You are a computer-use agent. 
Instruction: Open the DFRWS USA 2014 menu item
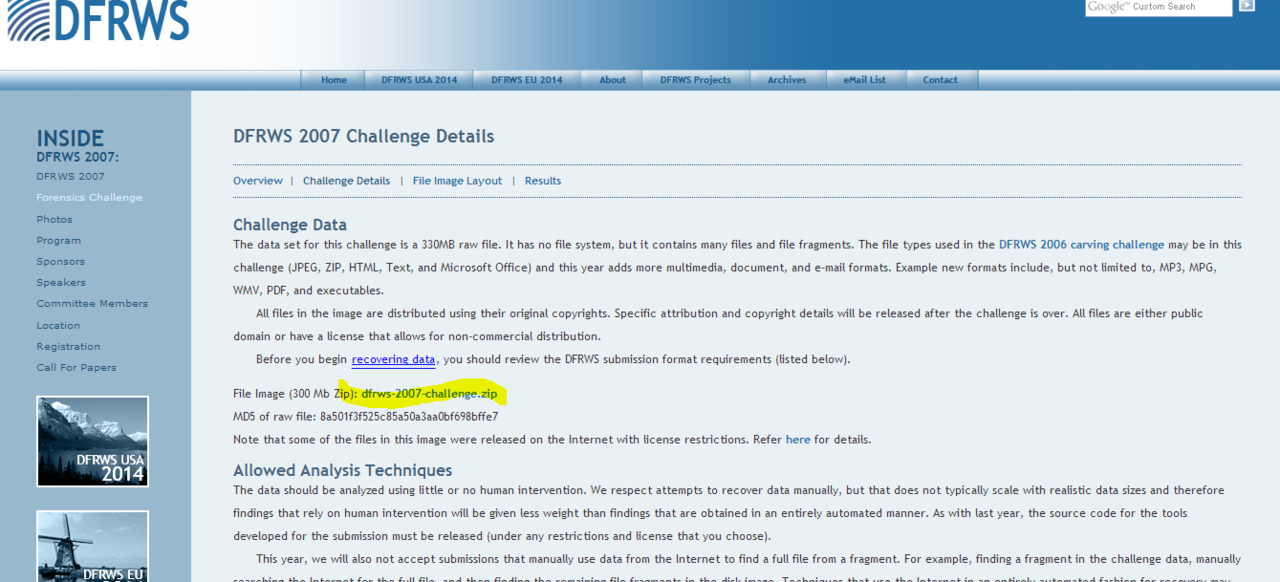click(419, 80)
